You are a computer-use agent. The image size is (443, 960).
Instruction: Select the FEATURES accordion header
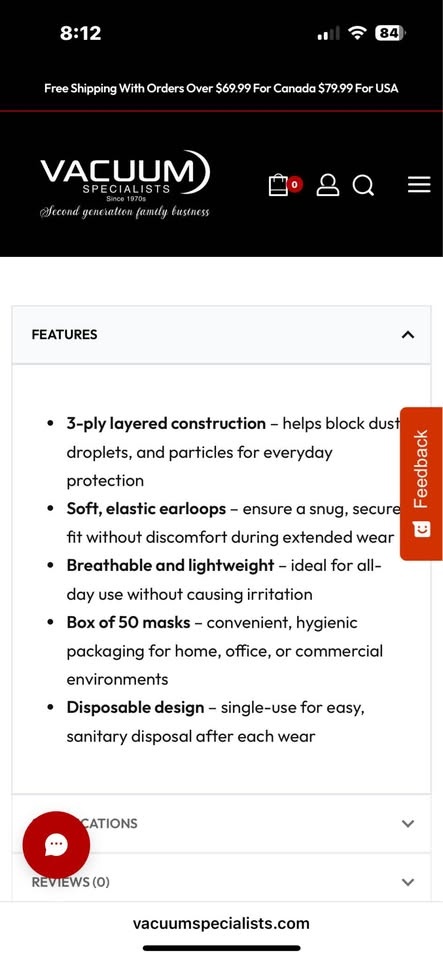[222, 334]
